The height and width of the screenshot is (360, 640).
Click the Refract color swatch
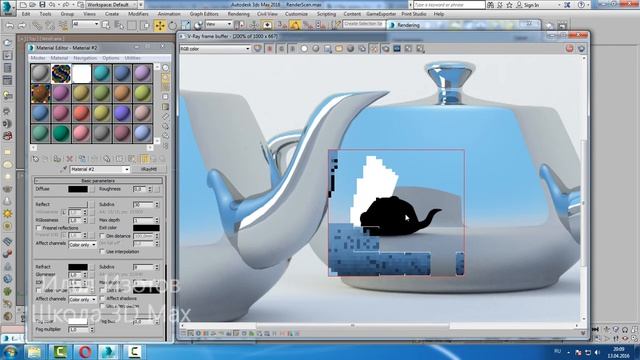pyautogui.click(x=78, y=267)
